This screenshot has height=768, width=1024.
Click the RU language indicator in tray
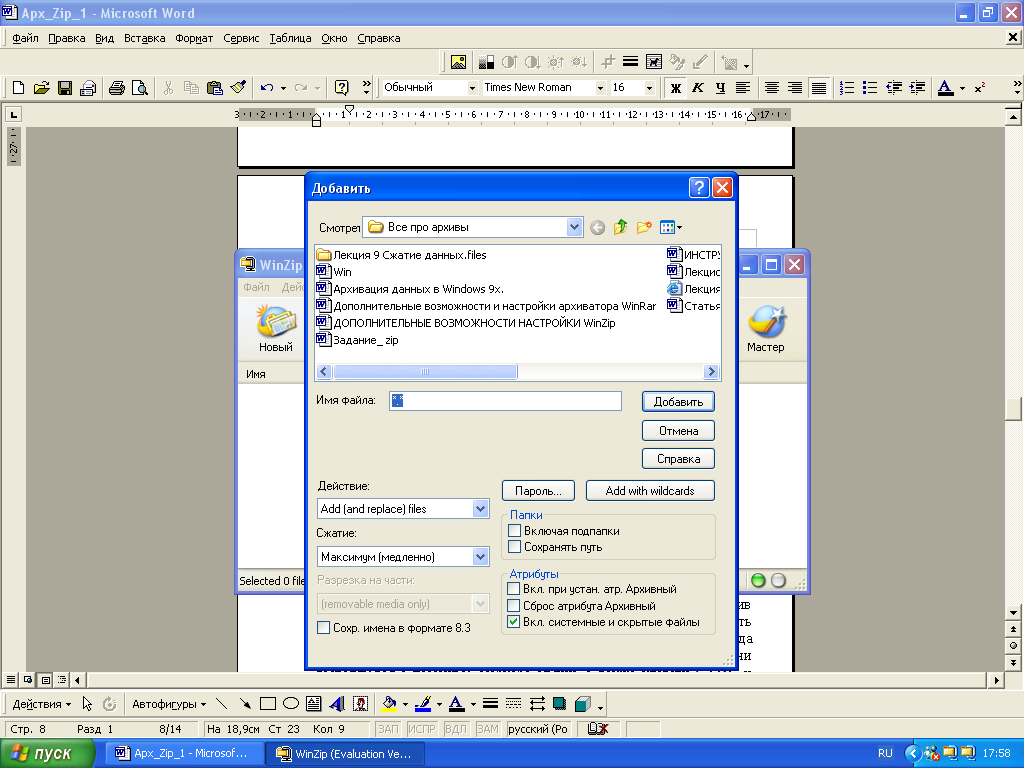[x=885, y=753]
